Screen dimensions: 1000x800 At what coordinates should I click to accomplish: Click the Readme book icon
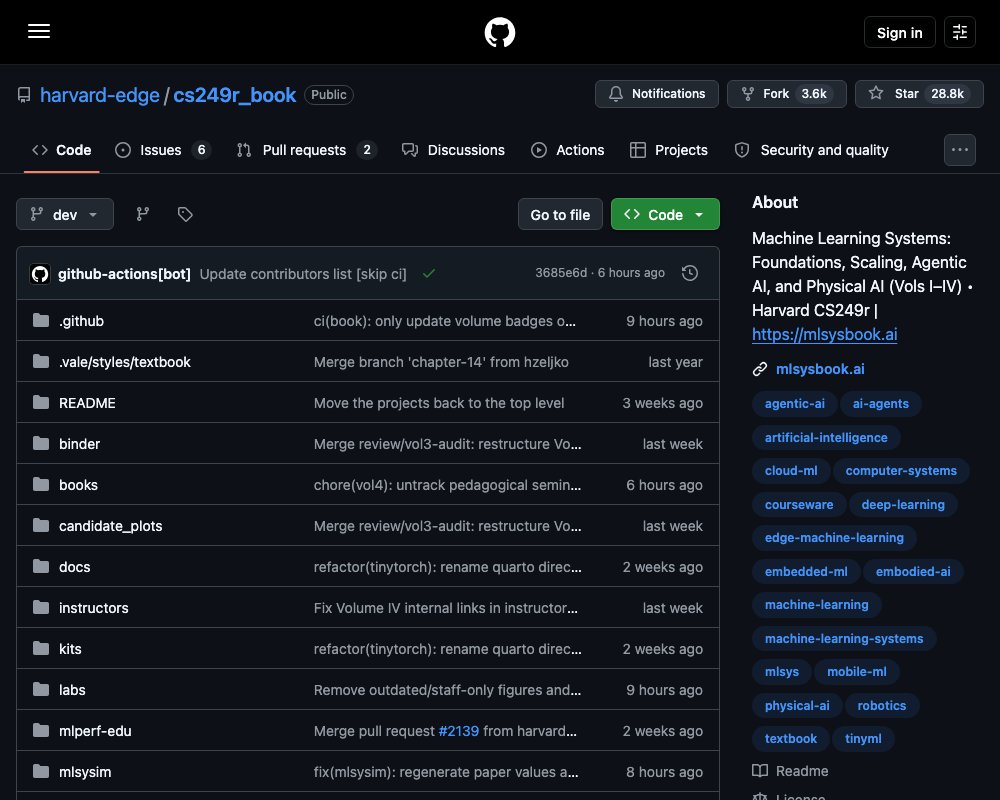point(760,771)
